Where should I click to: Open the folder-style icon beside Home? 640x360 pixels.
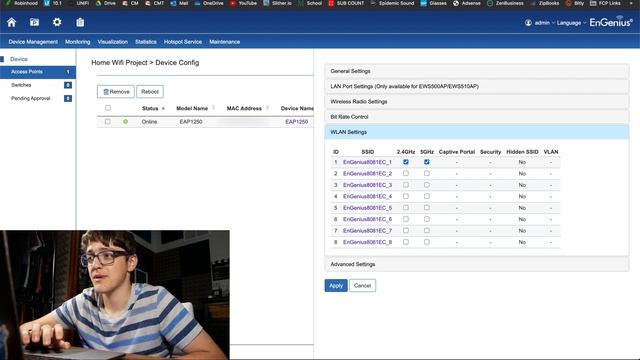(x=34, y=22)
